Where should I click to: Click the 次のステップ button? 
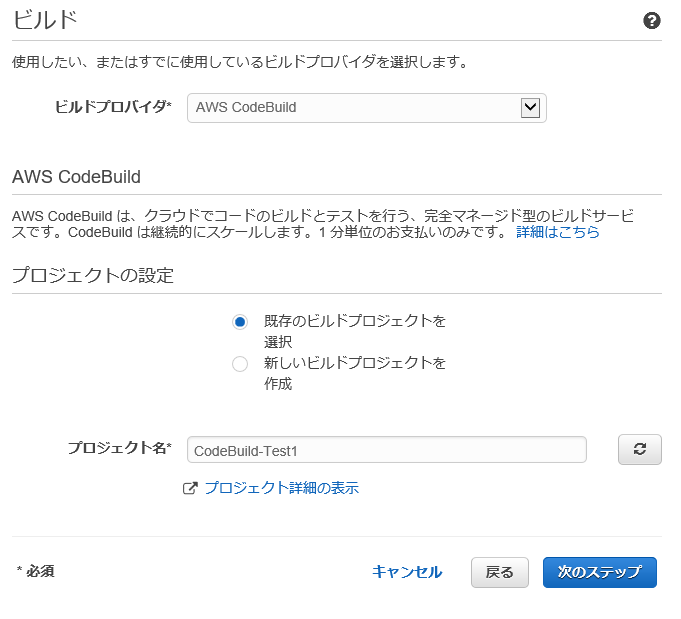[599, 573]
